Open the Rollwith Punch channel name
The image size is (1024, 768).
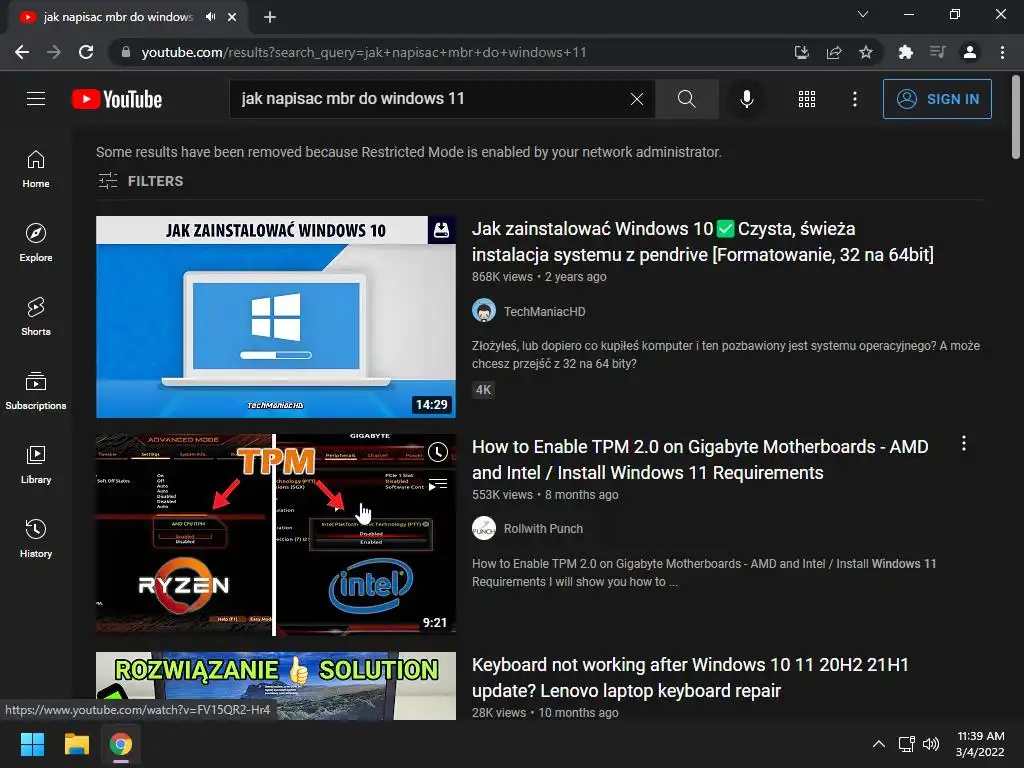point(543,528)
